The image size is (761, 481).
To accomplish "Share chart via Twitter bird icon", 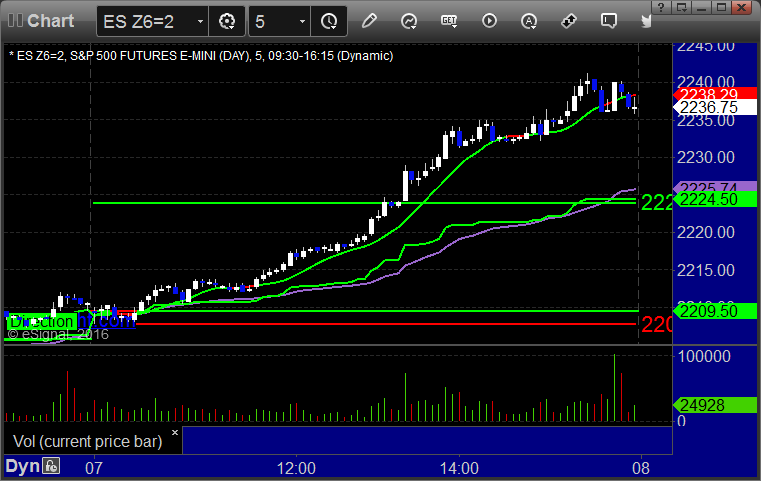I will (x=647, y=20).
